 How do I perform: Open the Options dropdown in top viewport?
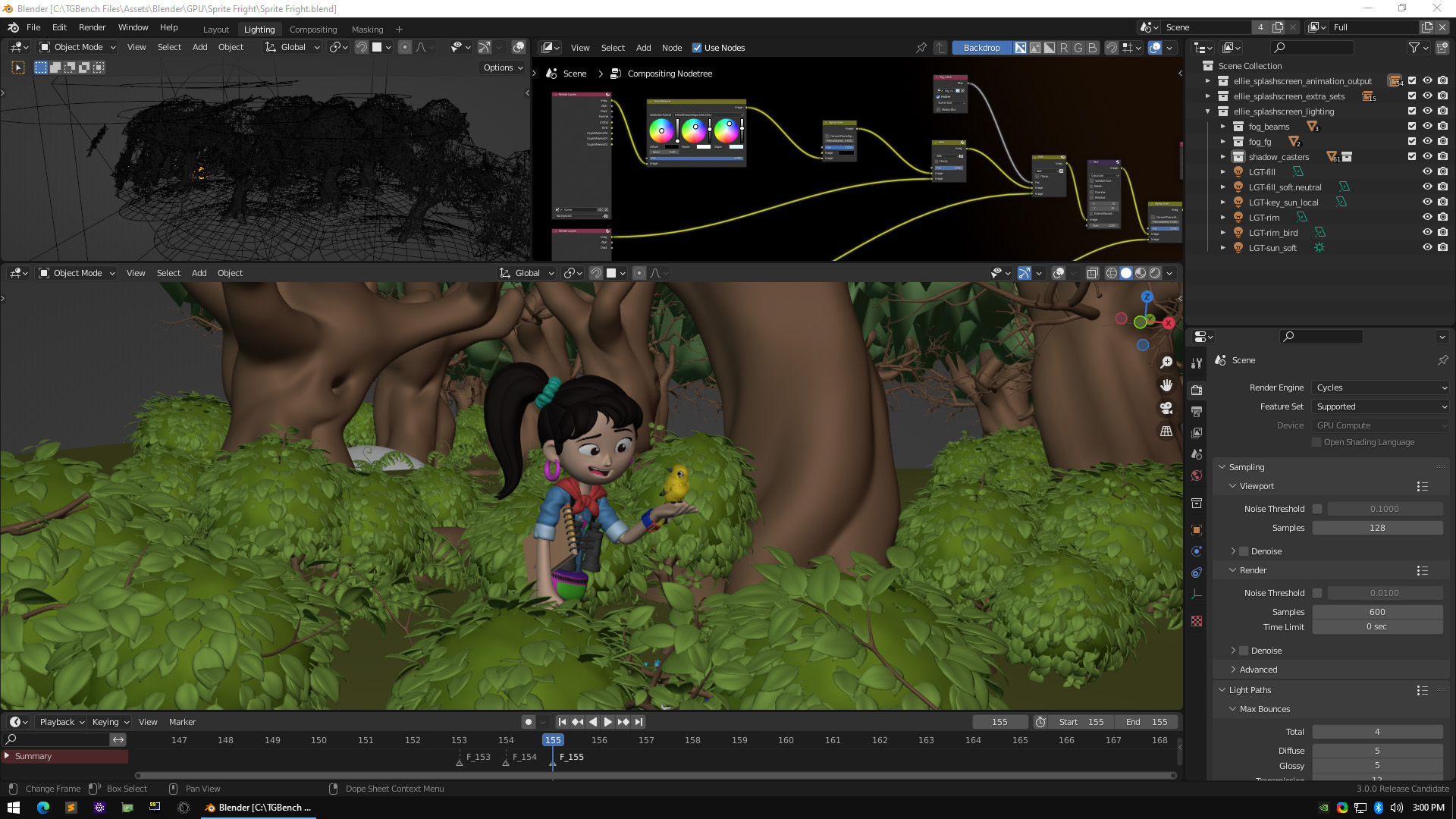coord(503,67)
